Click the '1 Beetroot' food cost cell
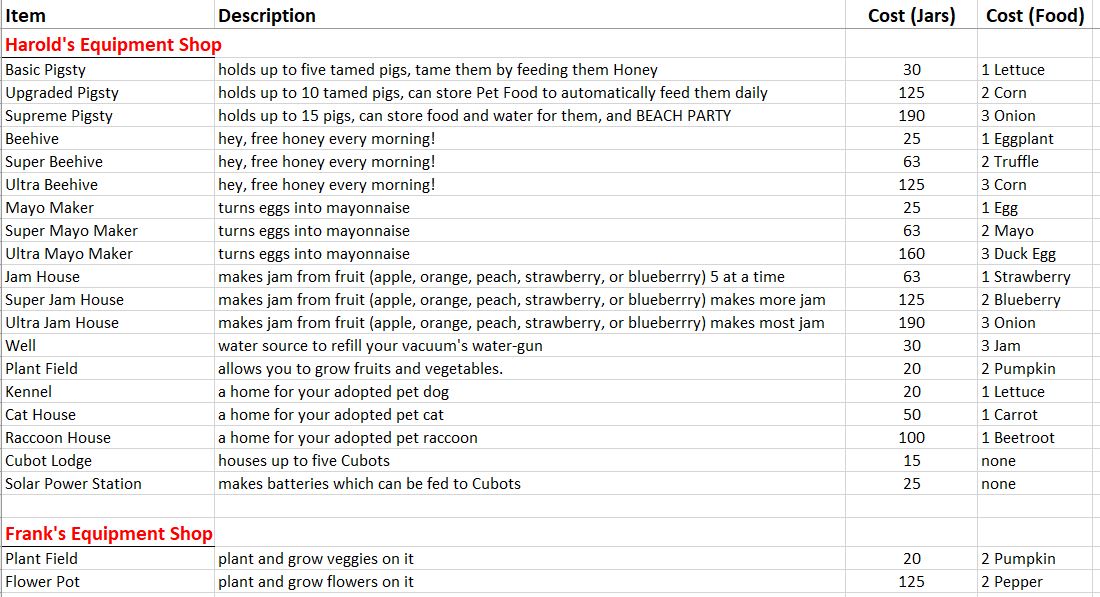Screen dimensions: 1100x597 [x=1017, y=438]
